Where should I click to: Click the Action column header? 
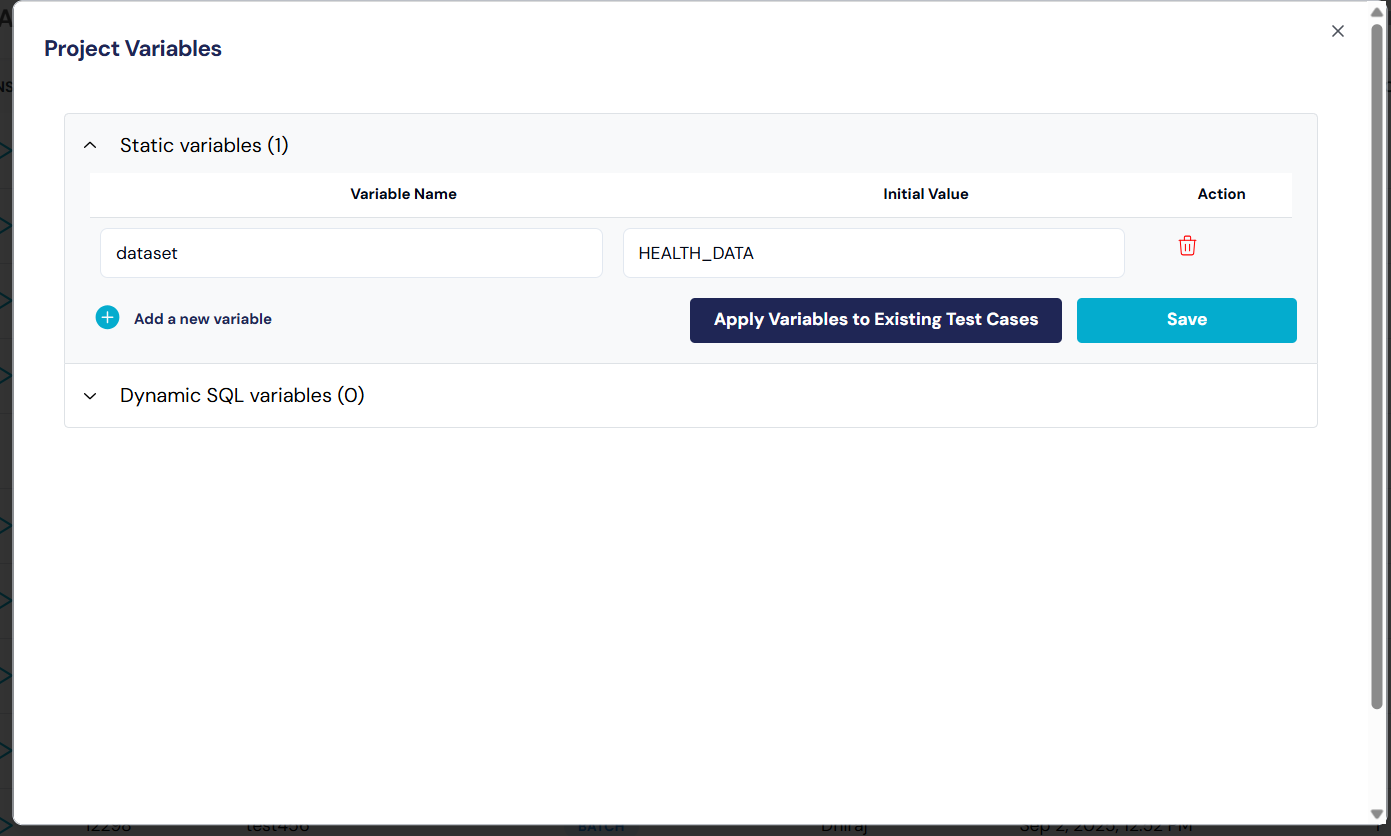1221,194
